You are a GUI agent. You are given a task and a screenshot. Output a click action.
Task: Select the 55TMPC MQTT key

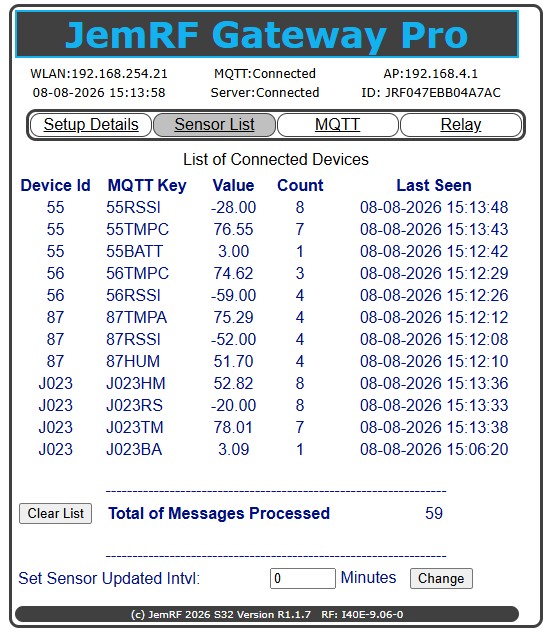[x=137, y=230]
